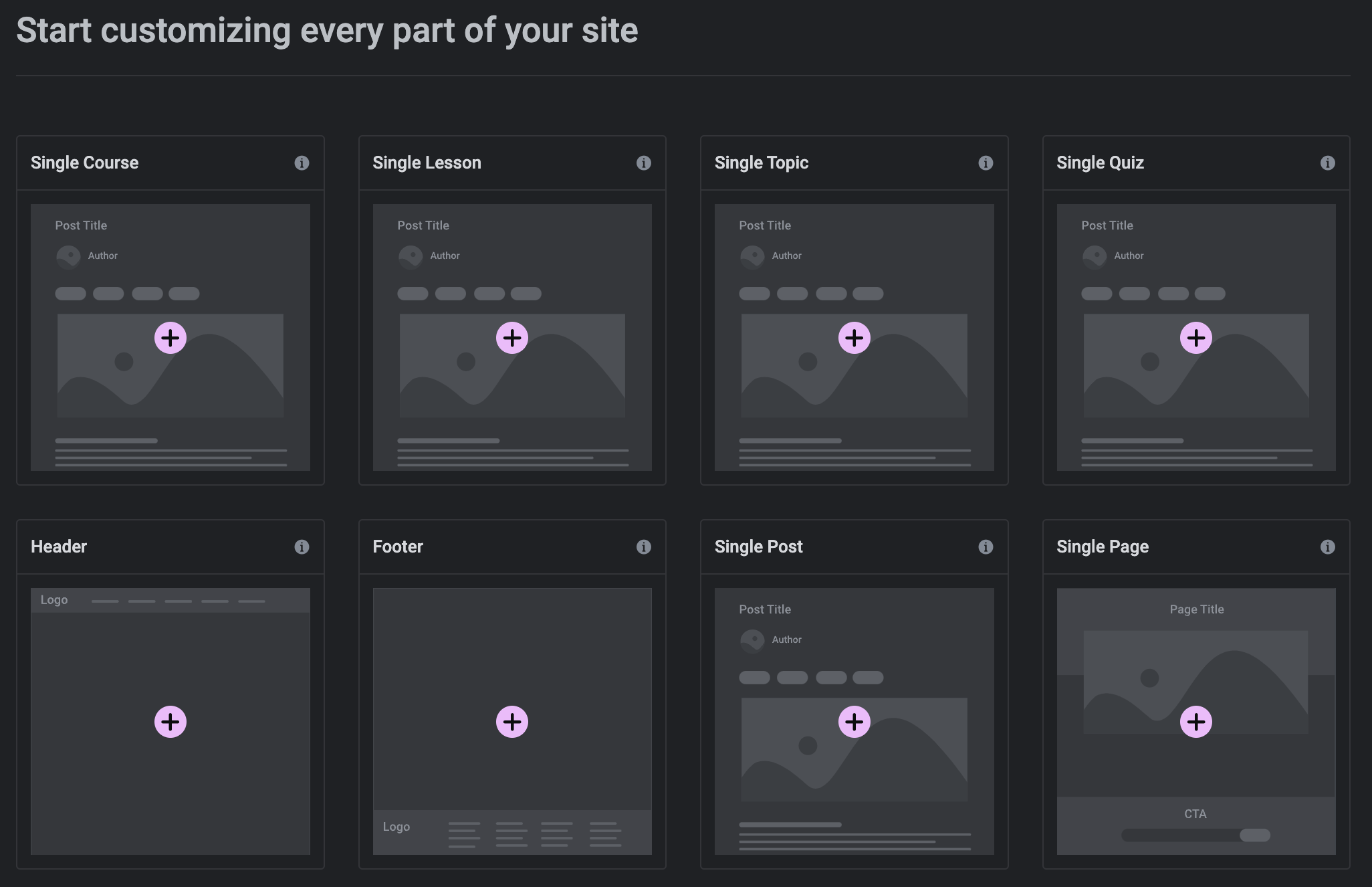This screenshot has height=887, width=1372.
Task: Click the Single Topic info icon
Action: 986,163
